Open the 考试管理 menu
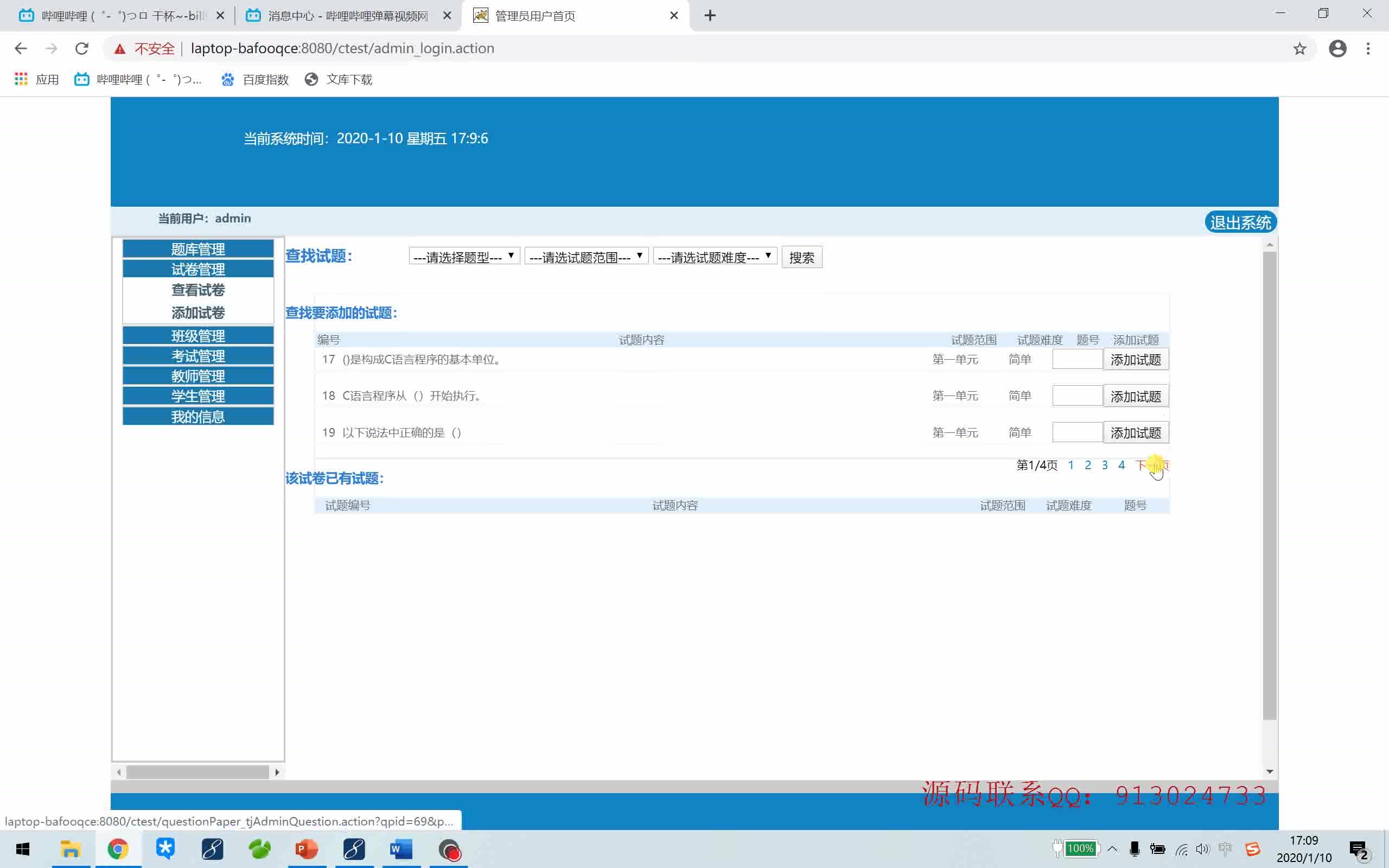The width and height of the screenshot is (1389, 868). coord(198,356)
